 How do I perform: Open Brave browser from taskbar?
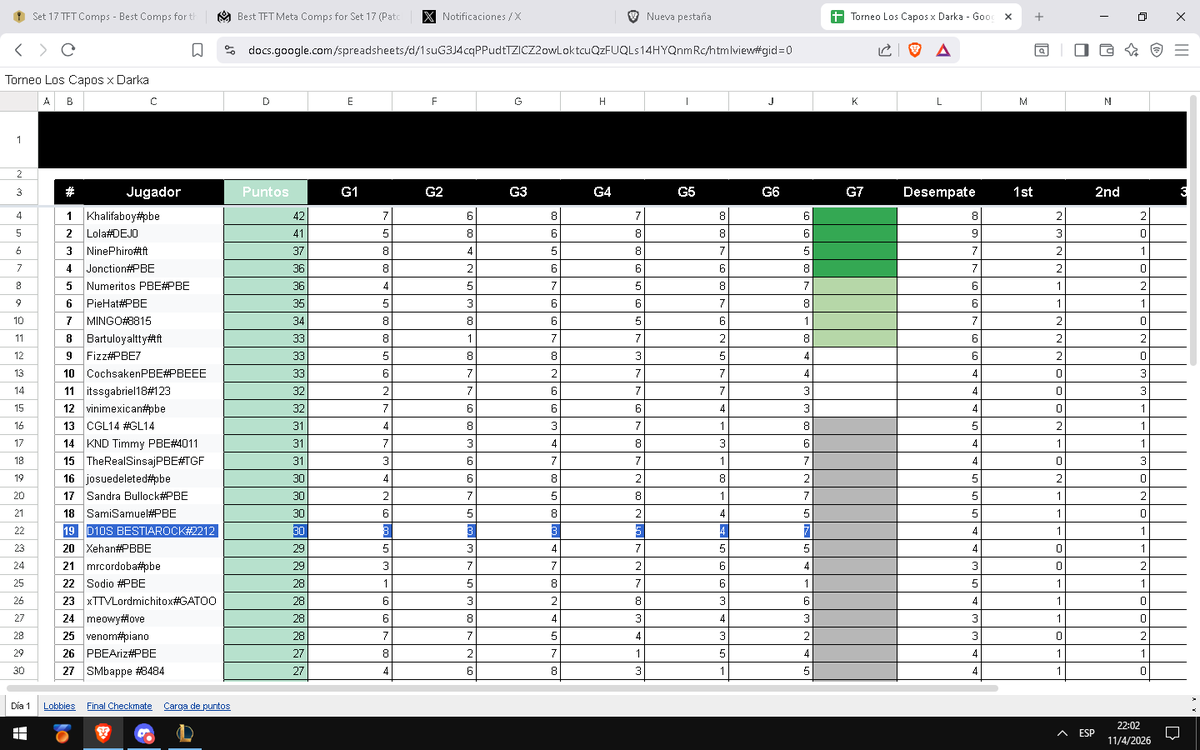pyautogui.click(x=103, y=733)
